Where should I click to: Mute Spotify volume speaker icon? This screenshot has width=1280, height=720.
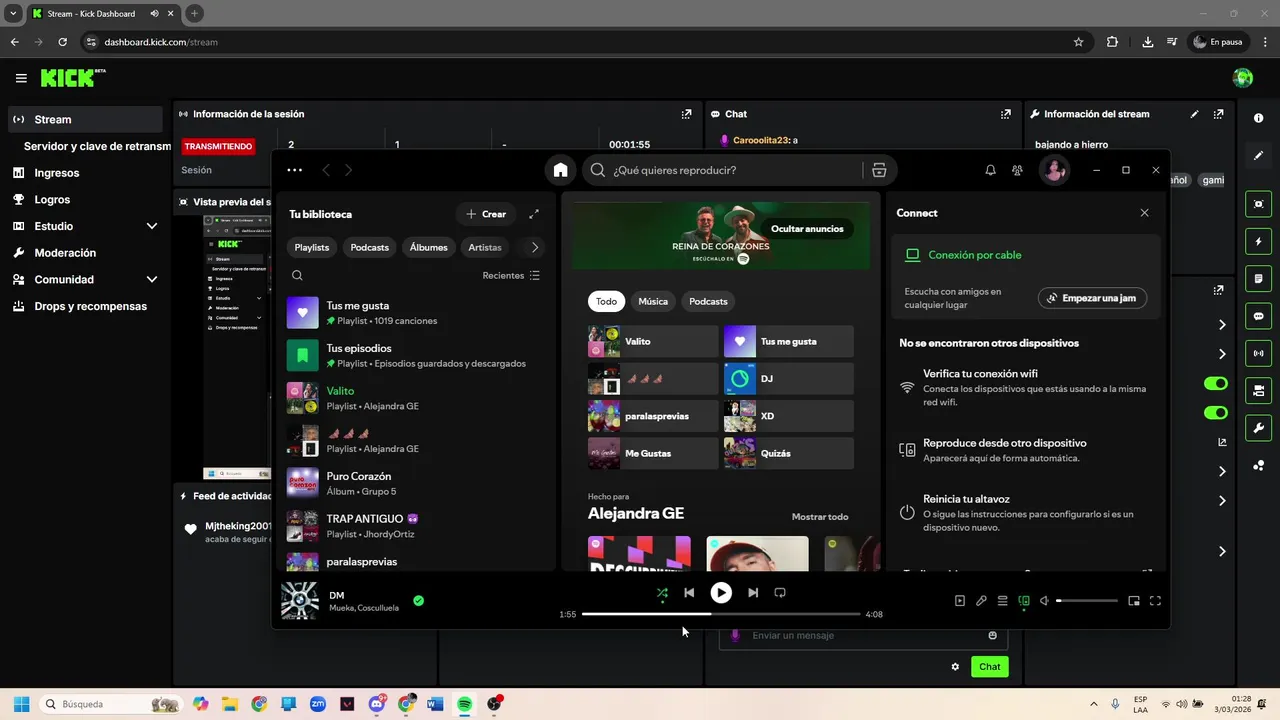[x=1044, y=601]
